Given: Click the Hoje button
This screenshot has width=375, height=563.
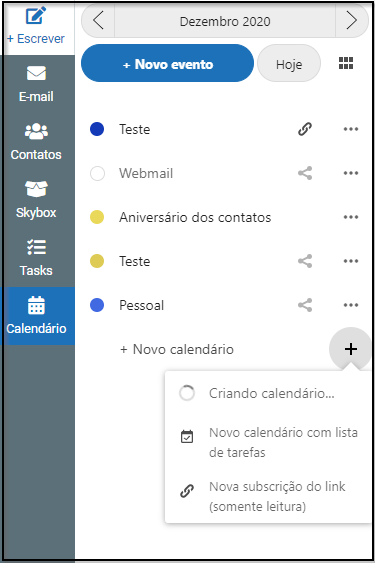Looking at the screenshot, I should coord(289,63).
